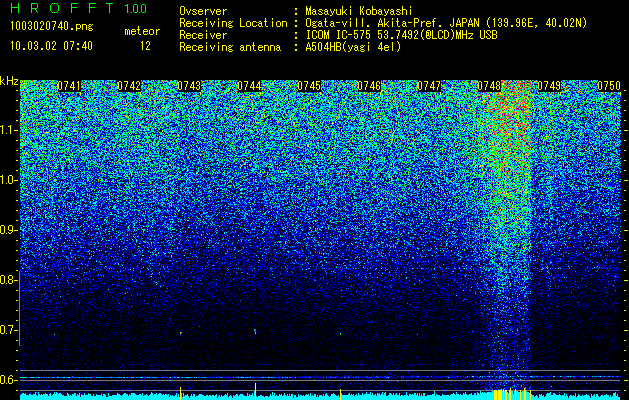
Task: Click the 0.9 kHz axis label
Action: point(8,230)
